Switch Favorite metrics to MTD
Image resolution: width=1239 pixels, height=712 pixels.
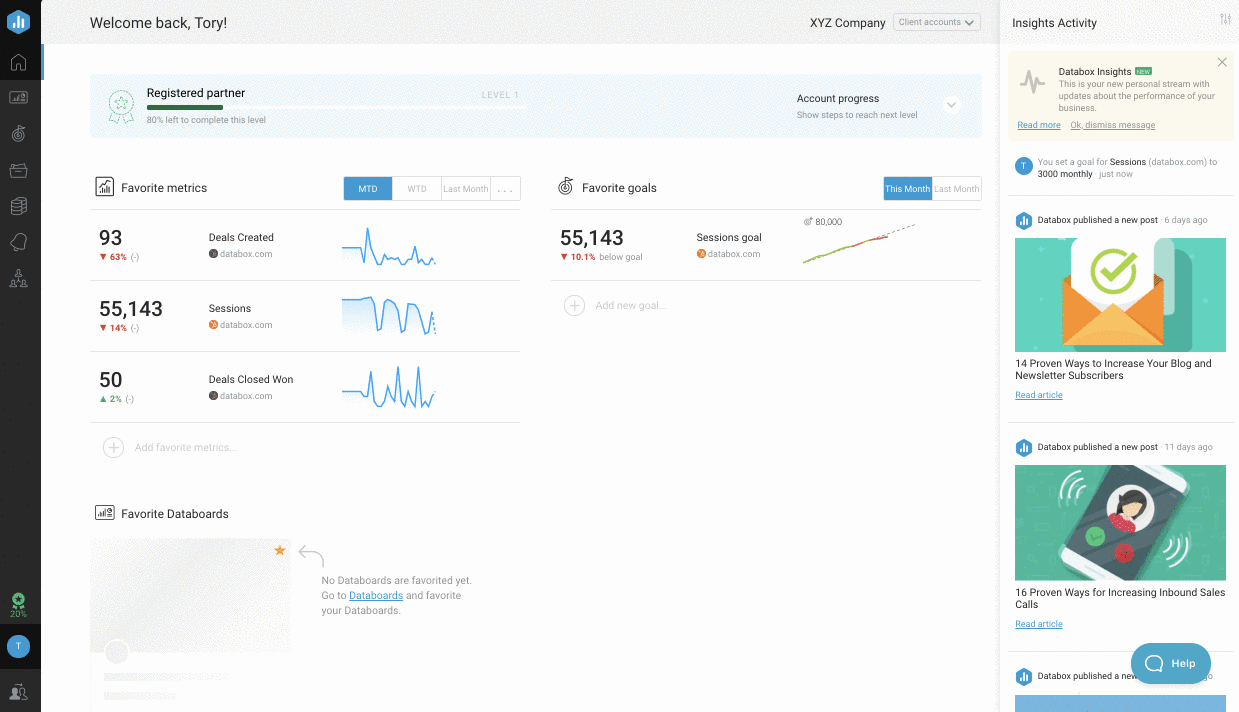tap(368, 189)
